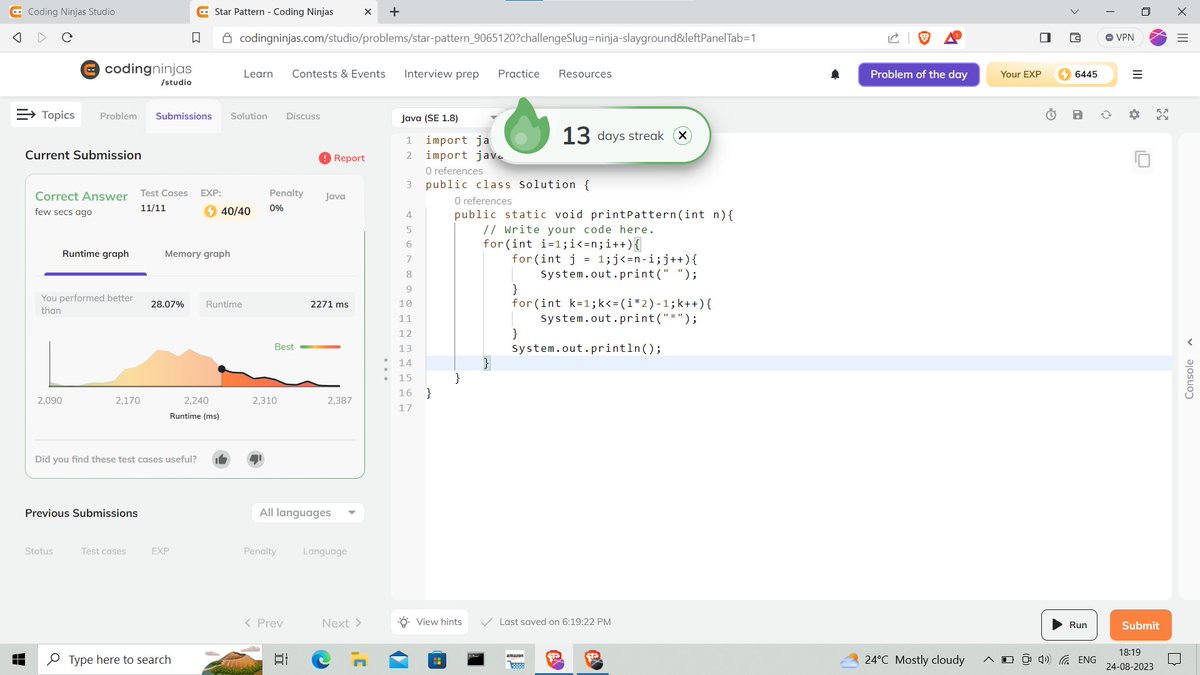Open the Discuss tab
The image size is (1200, 675).
coord(303,116)
